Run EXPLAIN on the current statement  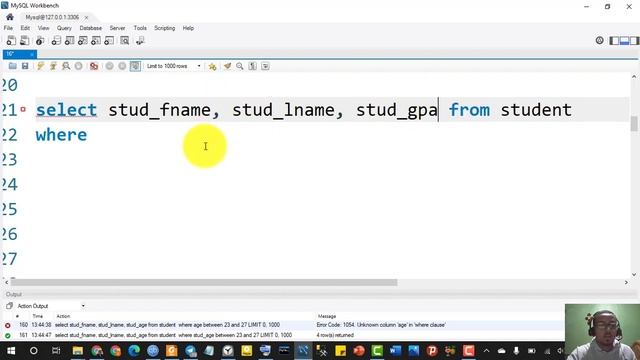[66, 66]
